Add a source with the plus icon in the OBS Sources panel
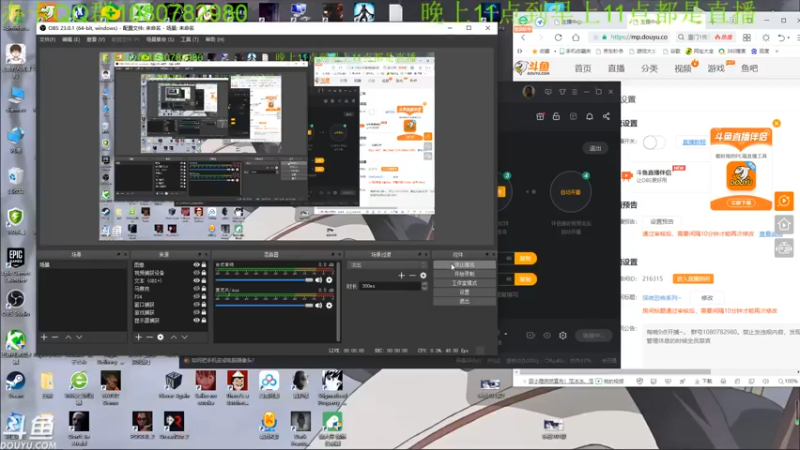Screen dimensions: 800x450 point(138,337)
